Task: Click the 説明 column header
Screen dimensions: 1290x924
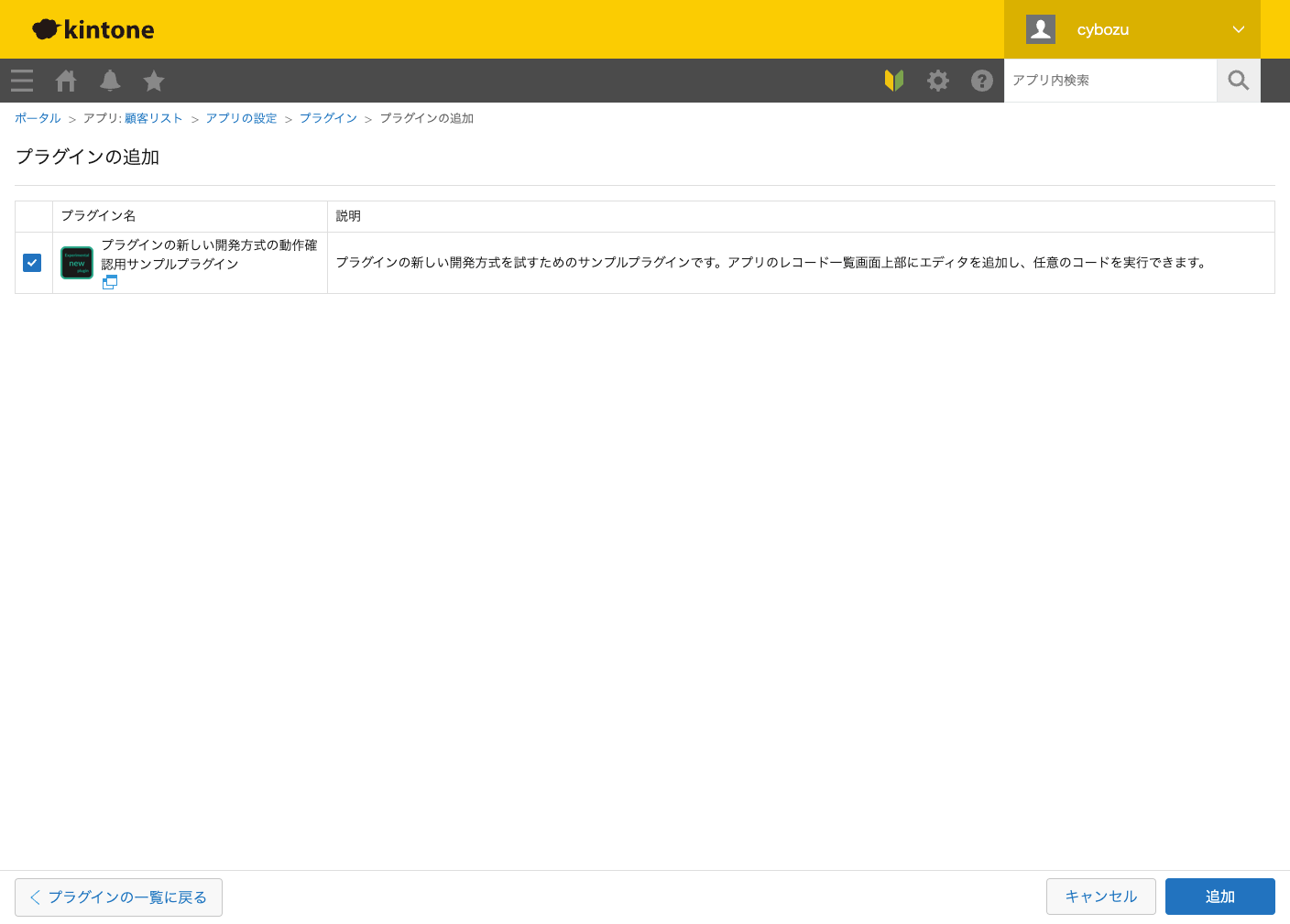Action: pyautogui.click(x=801, y=216)
